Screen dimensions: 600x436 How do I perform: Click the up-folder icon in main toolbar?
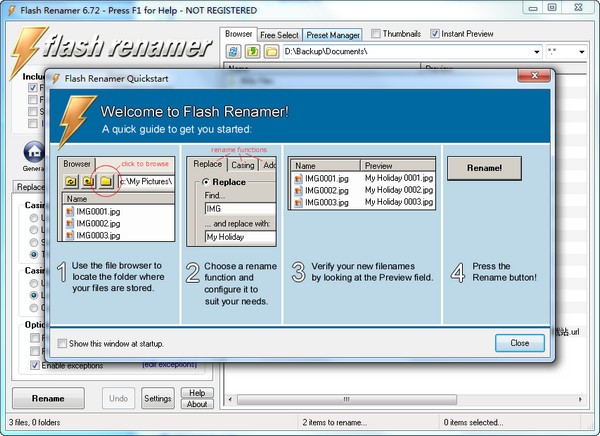pyautogui.click(x=252, y=51)
